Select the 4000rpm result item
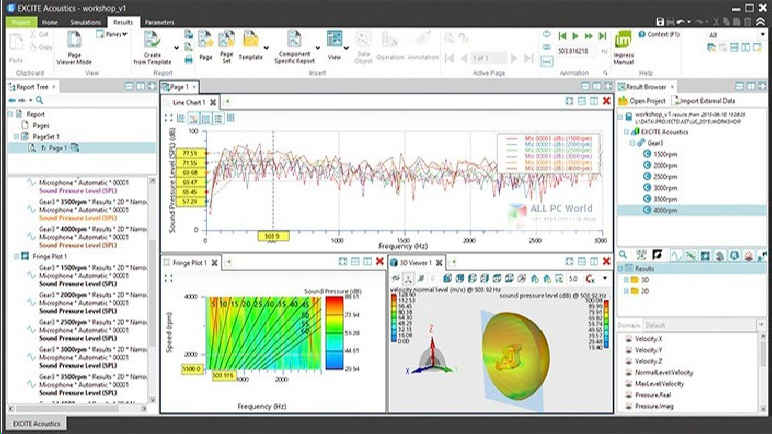Viewport: 772px width, 434px height. click(x=665, y=209)
